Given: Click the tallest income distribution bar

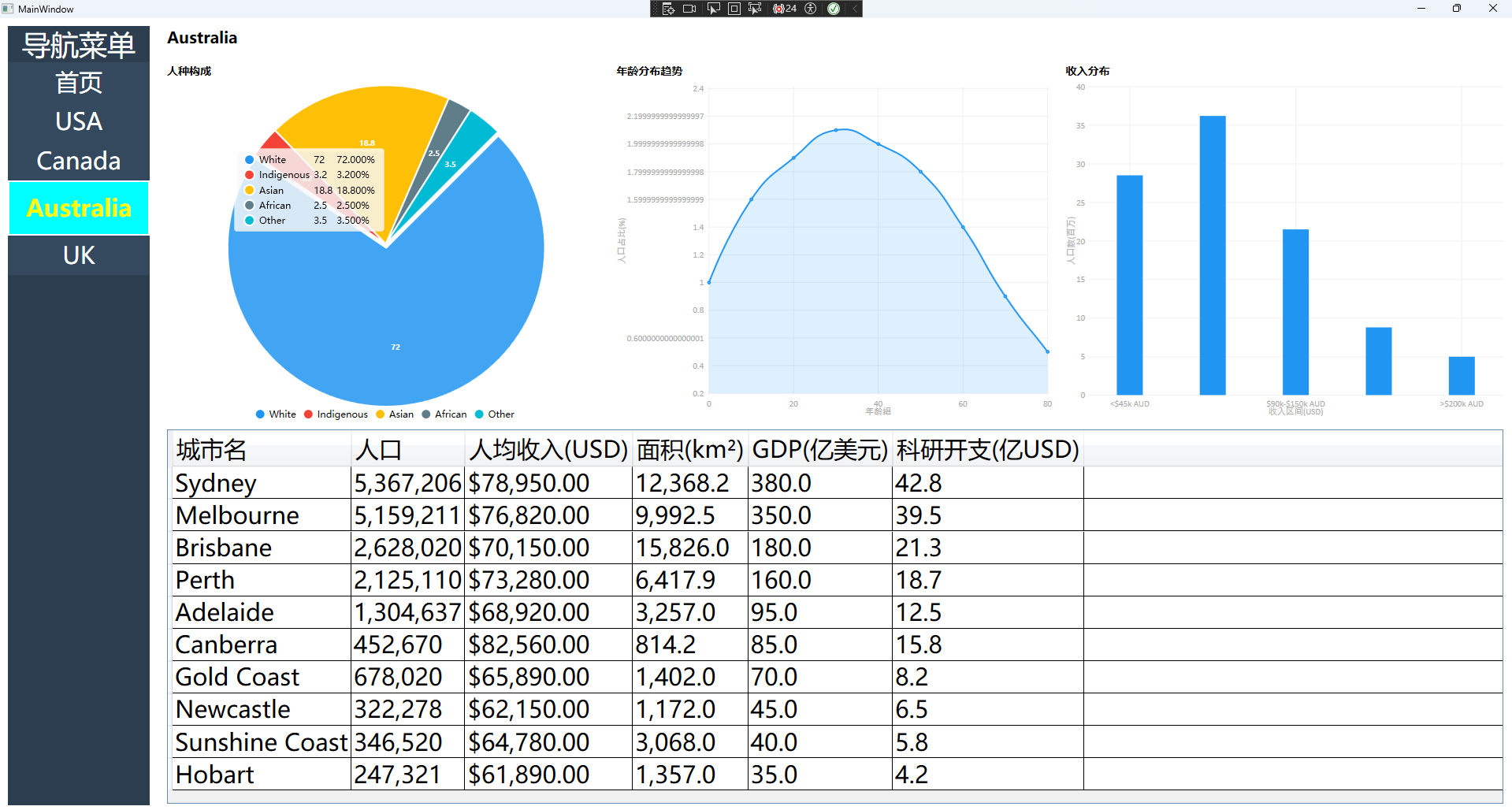Looking at the screenshot, I should 1213,255.
